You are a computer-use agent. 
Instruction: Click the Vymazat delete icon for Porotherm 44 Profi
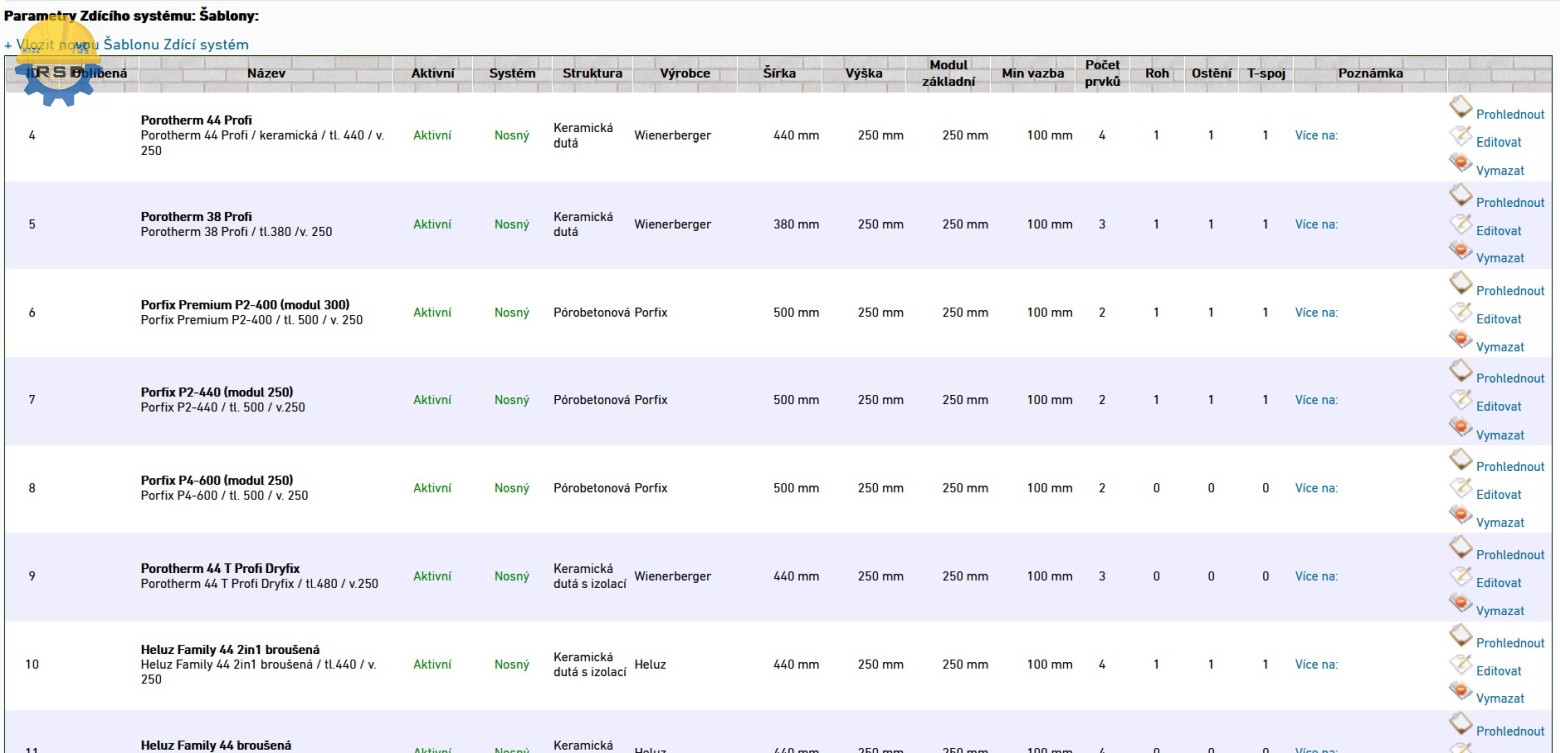click(1460, 164)
